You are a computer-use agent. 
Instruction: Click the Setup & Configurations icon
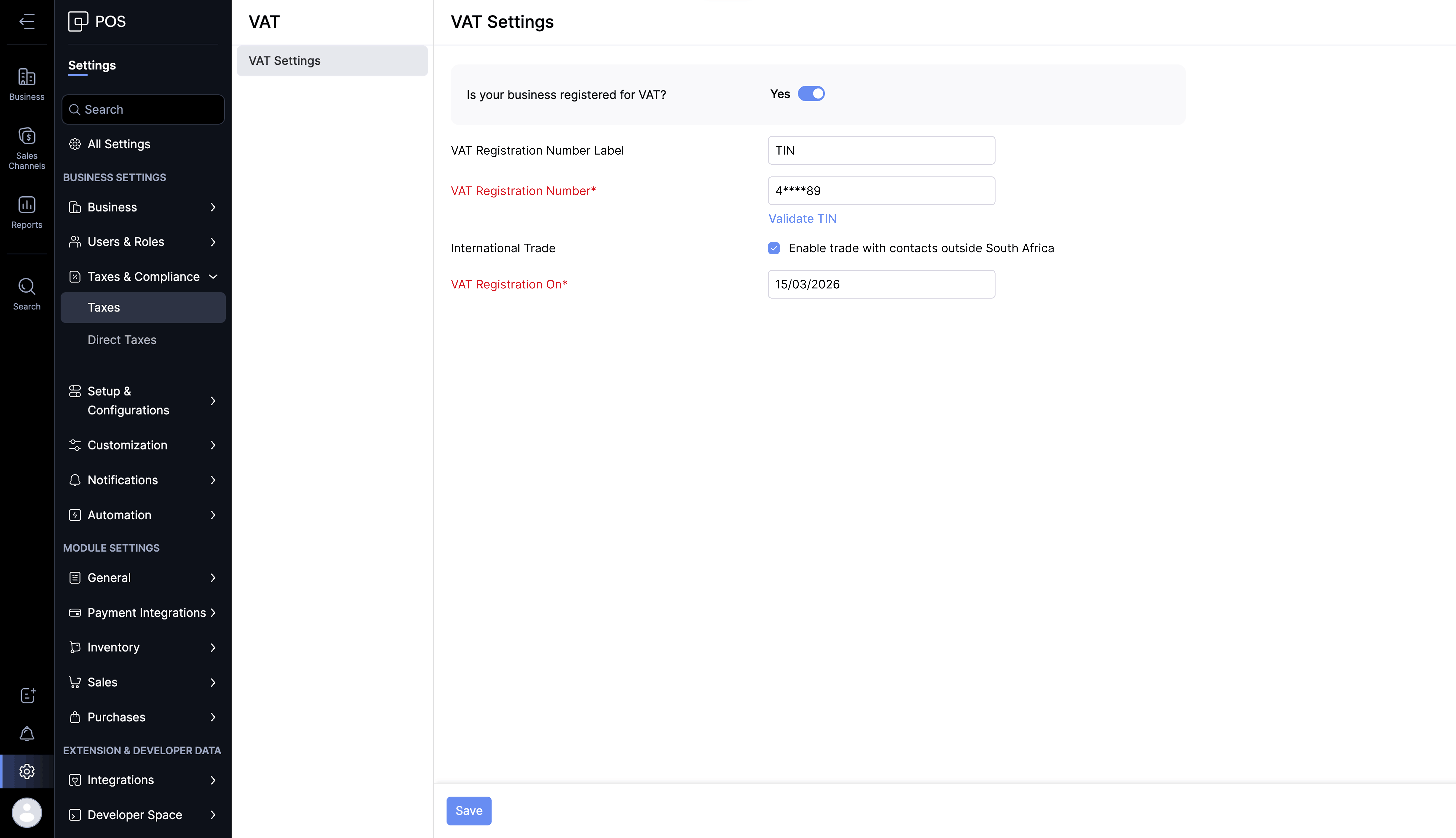75,391
